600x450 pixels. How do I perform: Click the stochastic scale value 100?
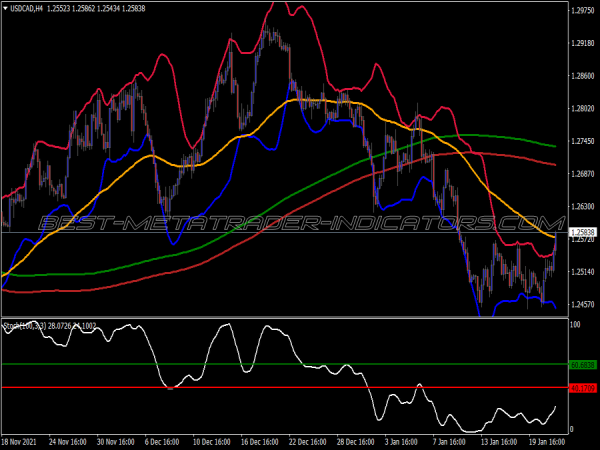[x=575, y=325]
